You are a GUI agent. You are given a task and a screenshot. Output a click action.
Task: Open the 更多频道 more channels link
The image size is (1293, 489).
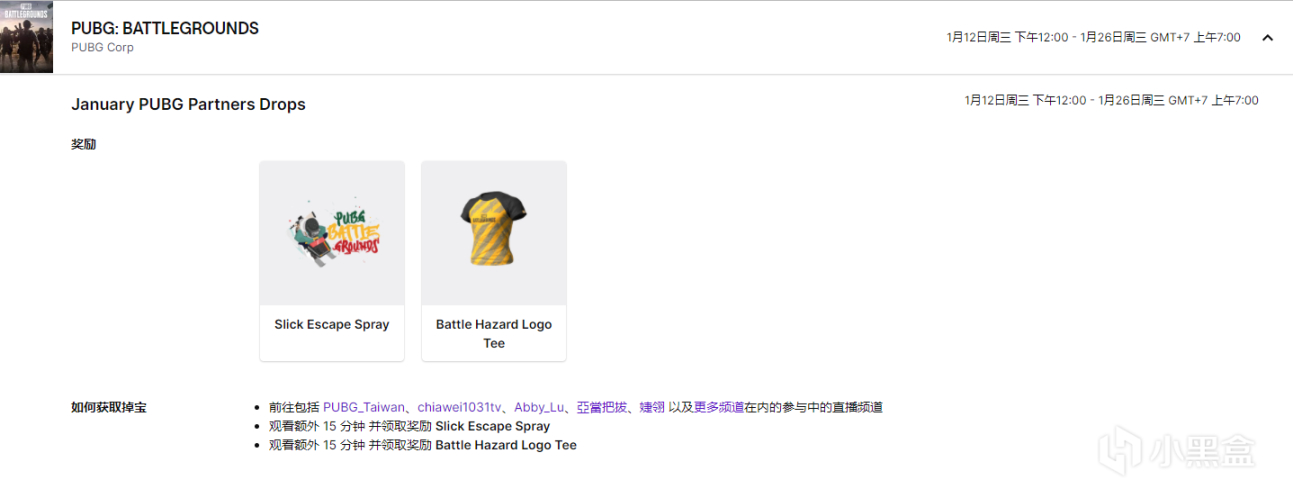(719, 407)
